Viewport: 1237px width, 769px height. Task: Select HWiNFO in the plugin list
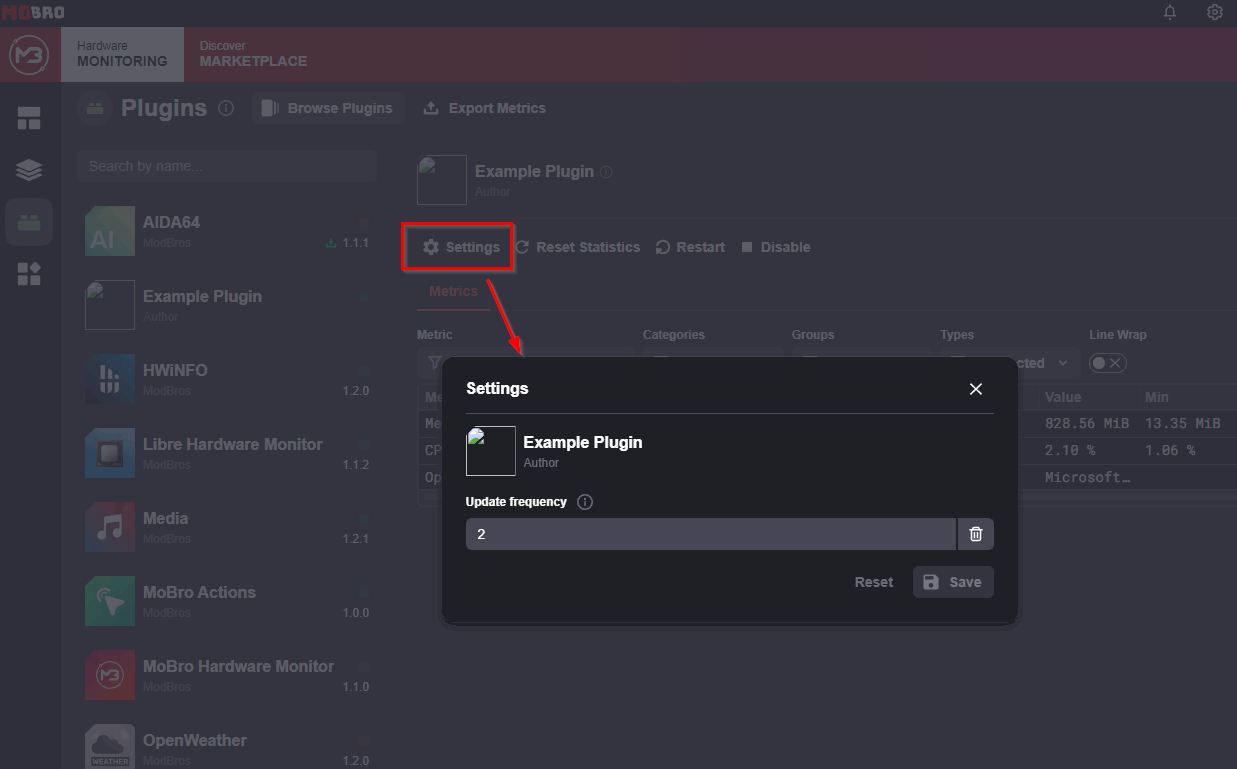(227, 379)
